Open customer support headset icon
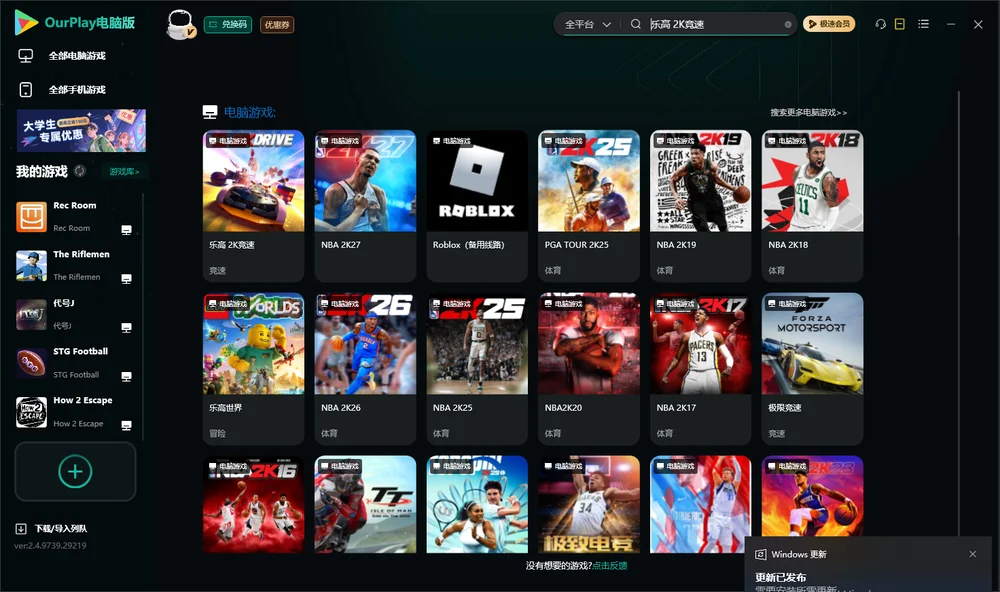 coord(881,24)
